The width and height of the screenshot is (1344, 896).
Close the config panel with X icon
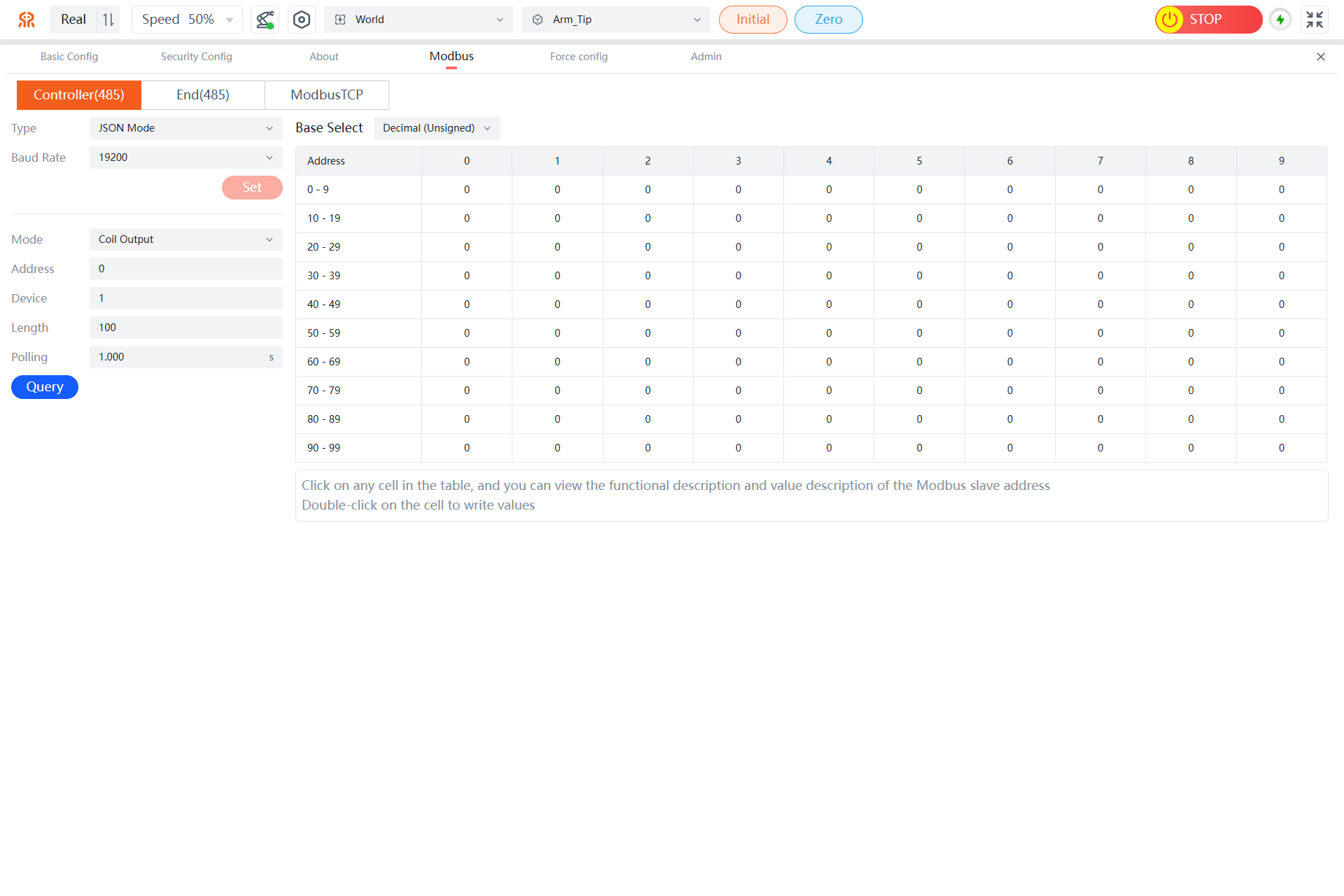coord(1320,57)
